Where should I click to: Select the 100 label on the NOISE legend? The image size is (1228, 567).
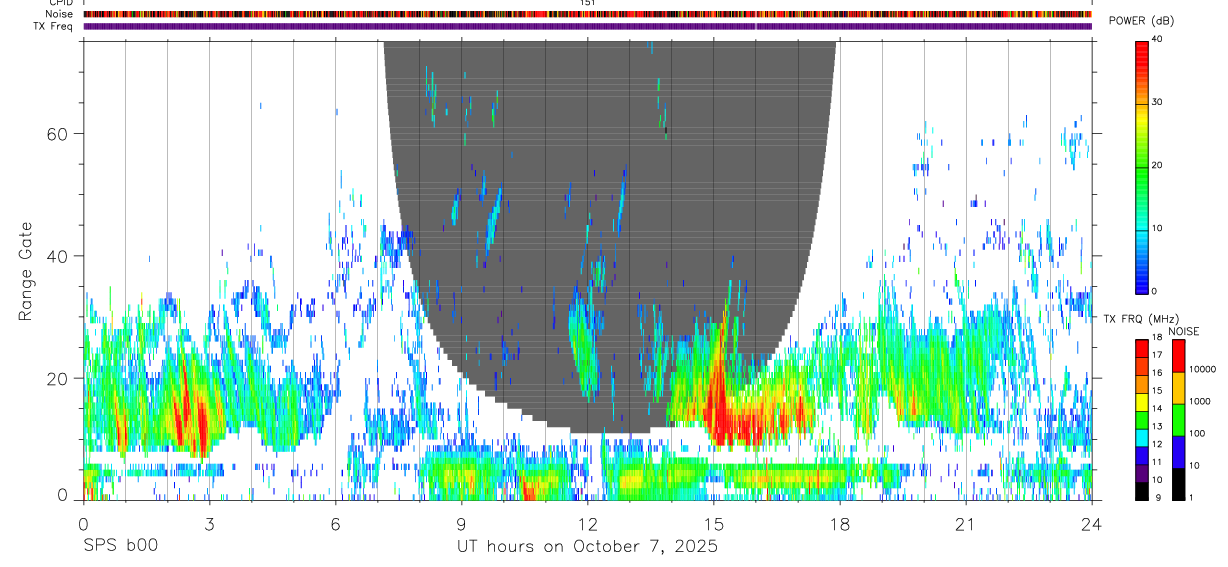pyautogui.click(x=1195, y=433)
